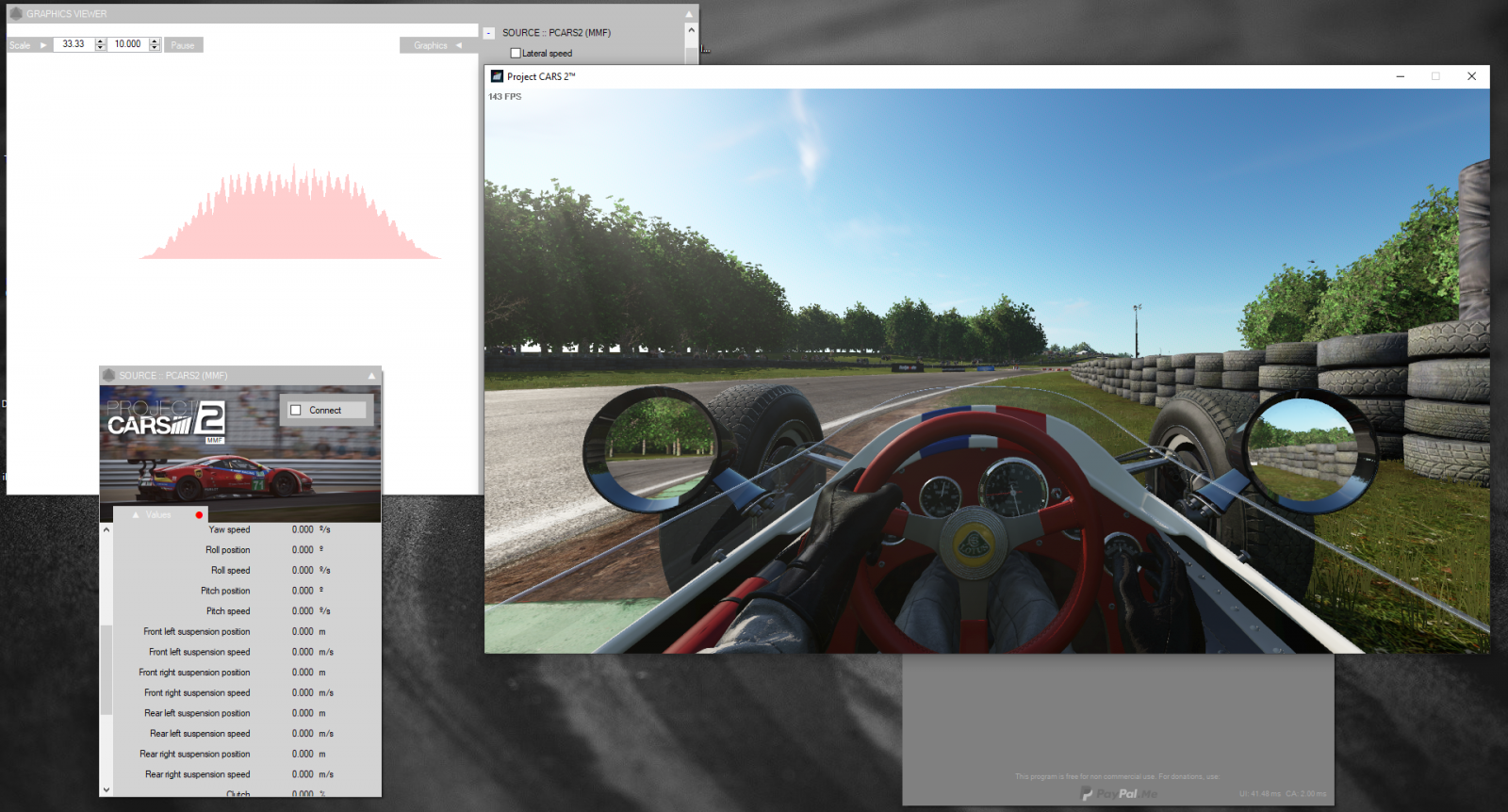Click the Project CARS 2 window icon
This screenshot has height=812, width=1508.
(x=497, y=76)
